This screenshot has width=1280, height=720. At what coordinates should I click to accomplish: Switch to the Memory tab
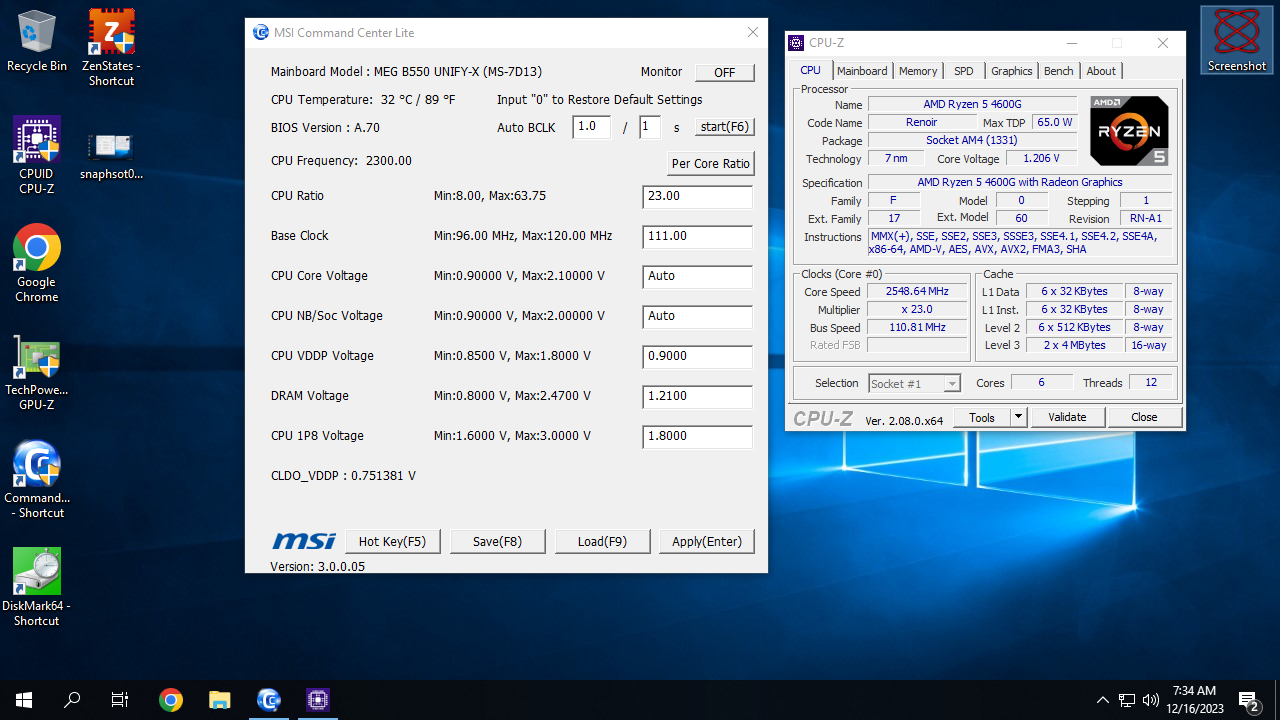point(918,71)
